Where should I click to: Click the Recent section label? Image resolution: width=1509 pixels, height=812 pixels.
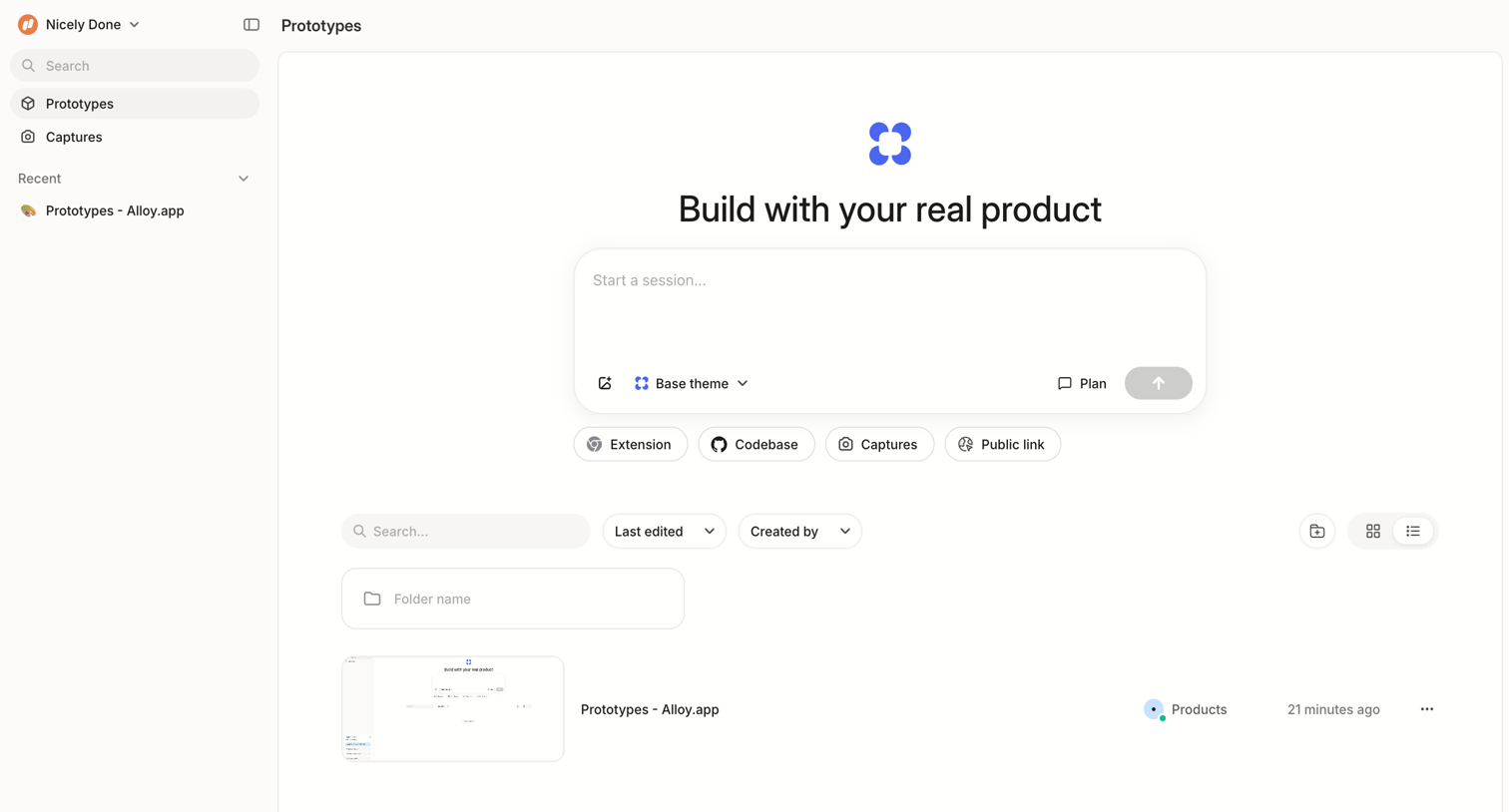[x=40, y=179]
